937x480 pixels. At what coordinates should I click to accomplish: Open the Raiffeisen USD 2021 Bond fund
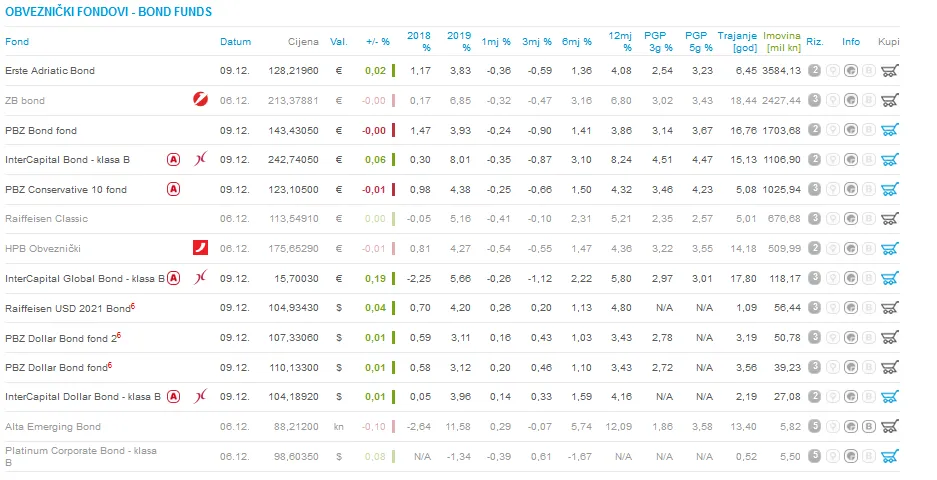(x=70, y=308)
